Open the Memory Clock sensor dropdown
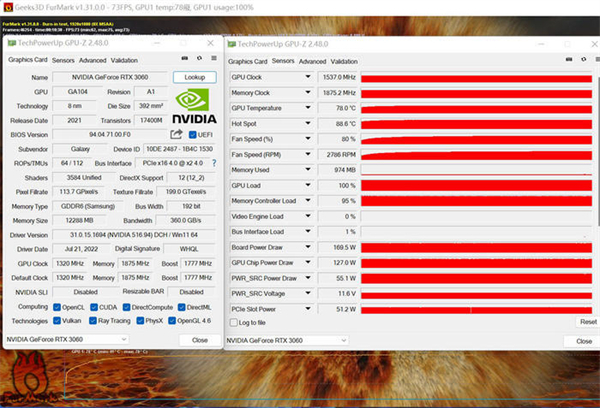The height and width of the screenshot is (408, 600). point(308,92)
